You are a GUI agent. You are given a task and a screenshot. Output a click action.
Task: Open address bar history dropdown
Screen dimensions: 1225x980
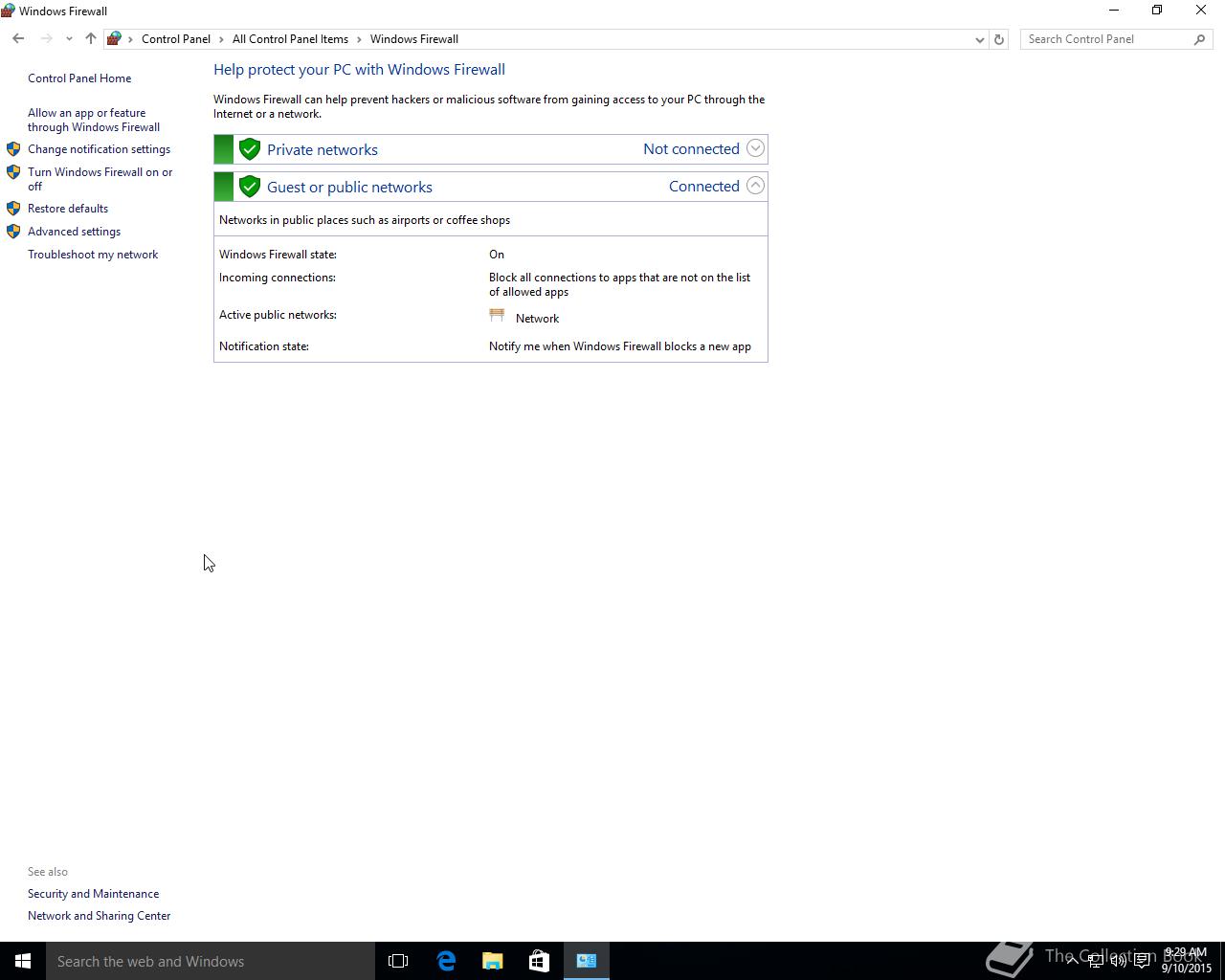coord(979,39)
